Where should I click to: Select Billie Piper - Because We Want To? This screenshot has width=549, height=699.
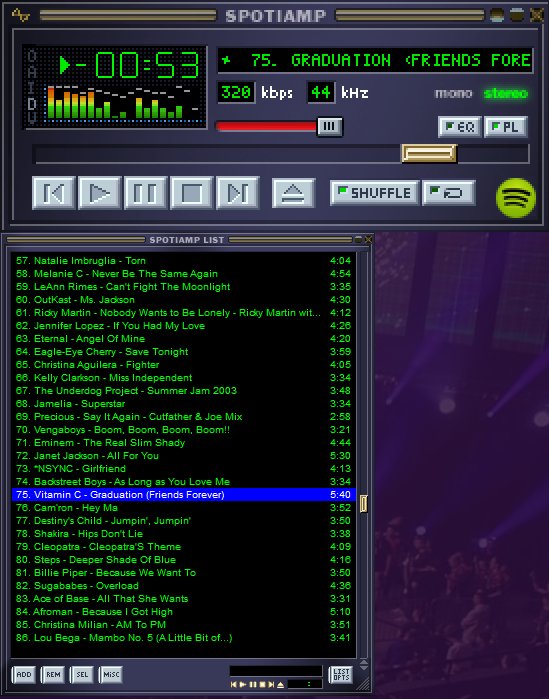(184, 572)
